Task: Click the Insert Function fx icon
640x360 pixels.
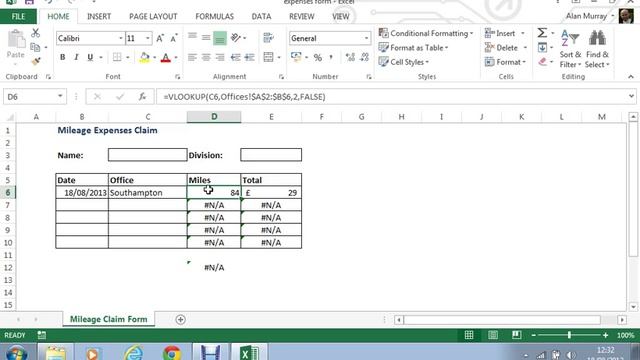Action: (142, 97)
